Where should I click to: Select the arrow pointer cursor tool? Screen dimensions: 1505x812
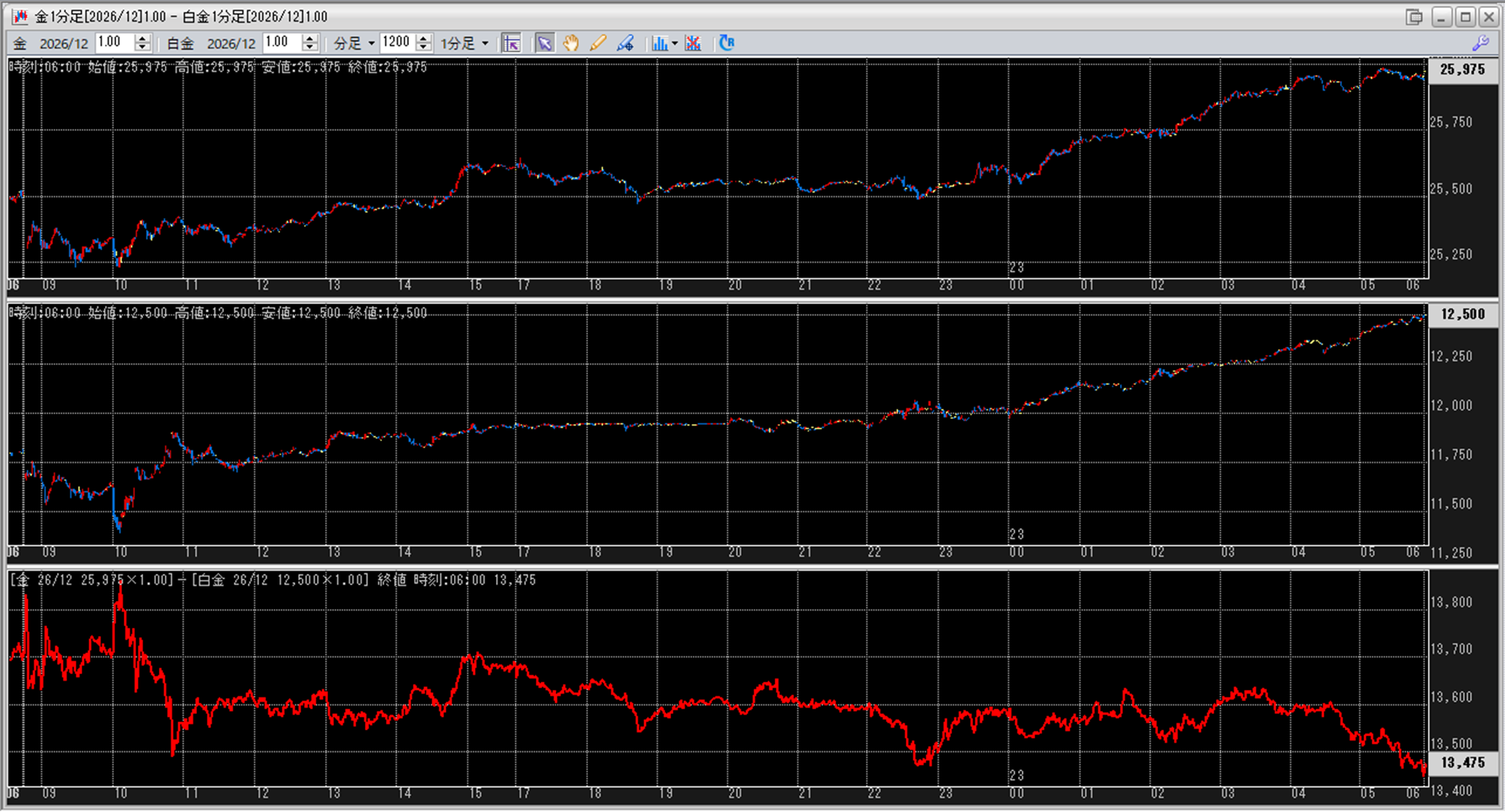click(x=545, y=43)
